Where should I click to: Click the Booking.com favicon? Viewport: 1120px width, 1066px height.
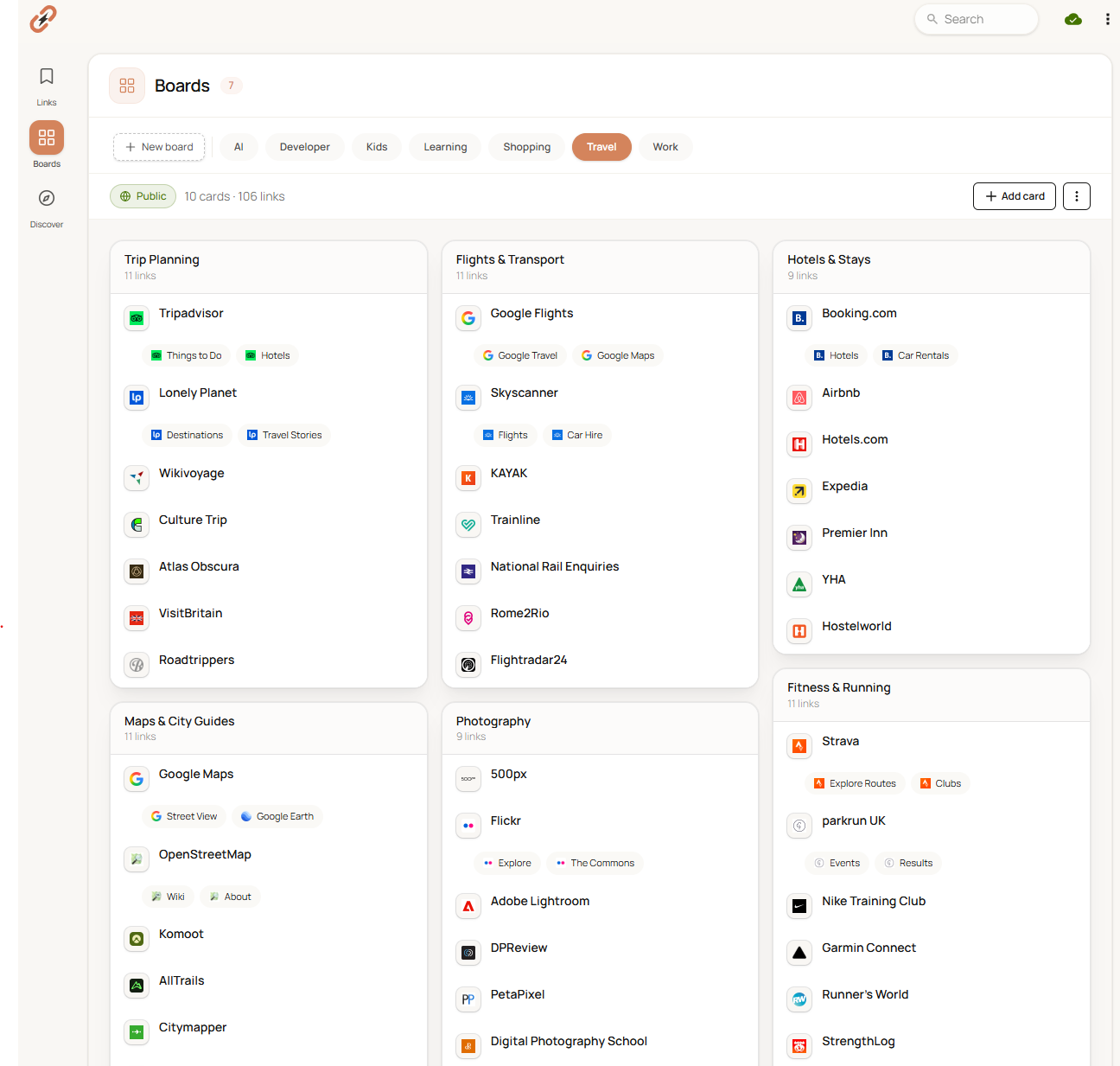tap(799, 318)
